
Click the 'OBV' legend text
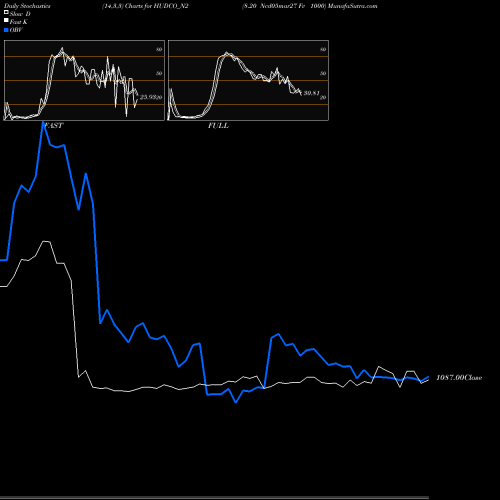(16, 30)
